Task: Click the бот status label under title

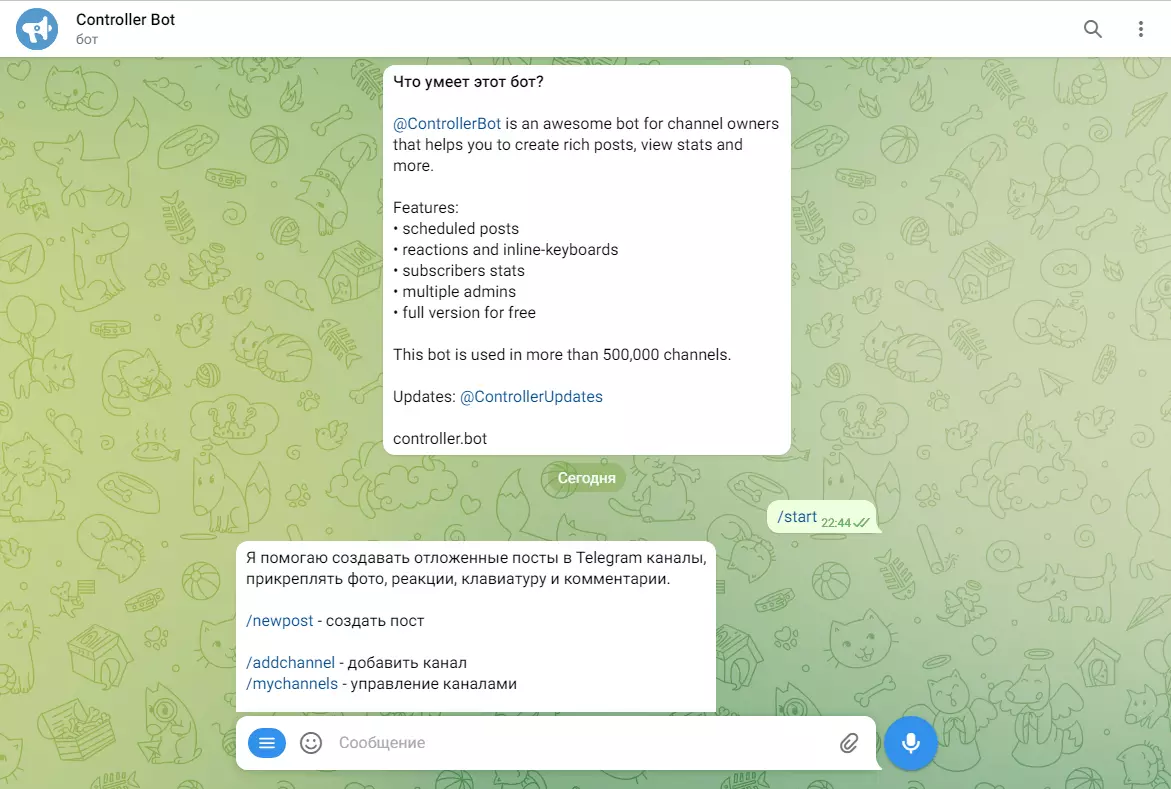Action: click(87, 40)
